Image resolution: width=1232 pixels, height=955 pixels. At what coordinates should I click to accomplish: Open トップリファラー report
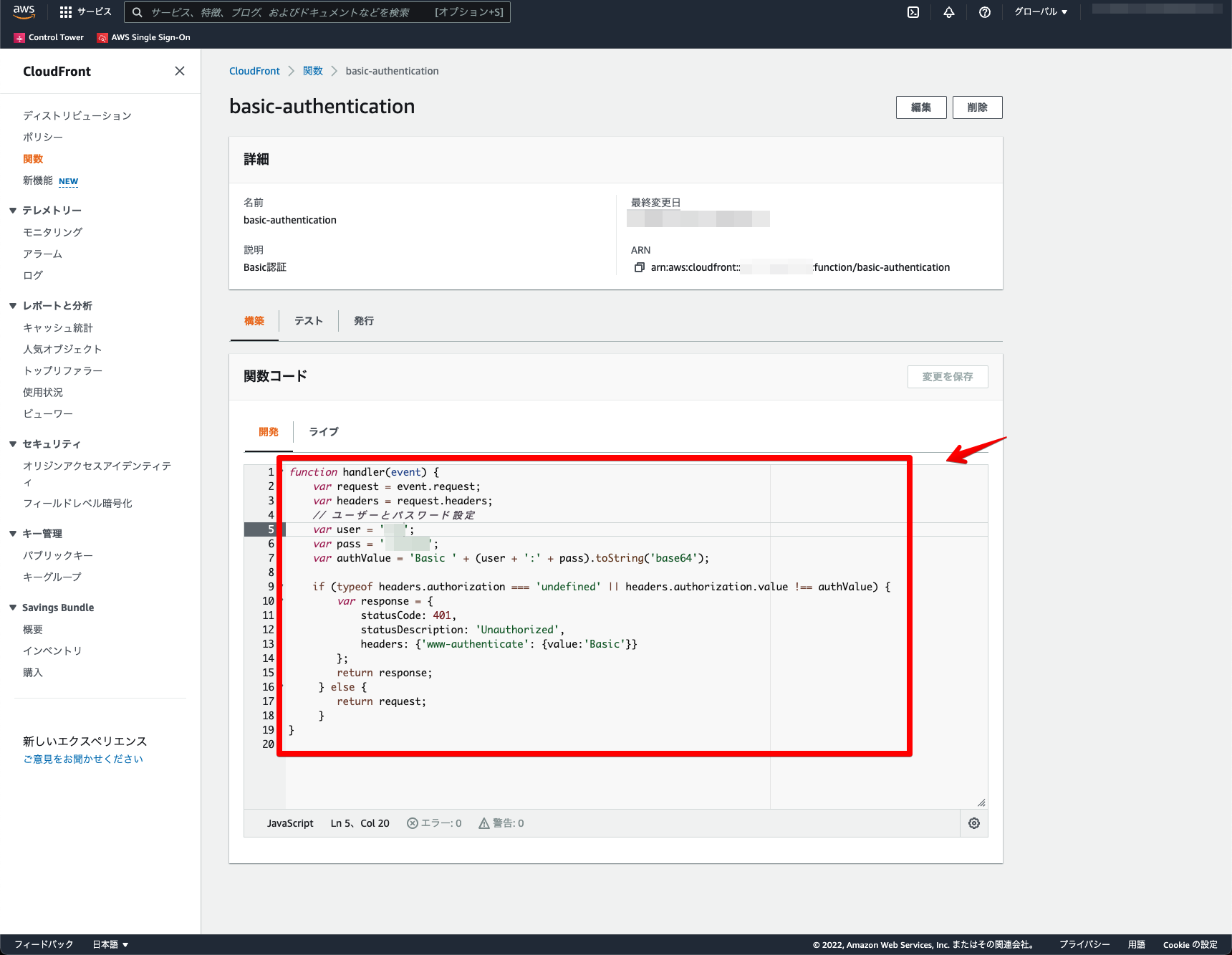point(63,370)
